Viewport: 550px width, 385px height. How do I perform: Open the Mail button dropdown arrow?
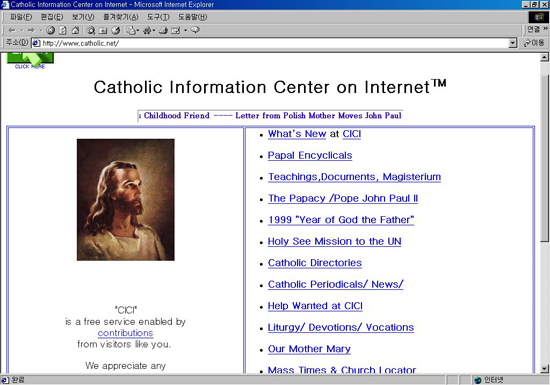138,31
